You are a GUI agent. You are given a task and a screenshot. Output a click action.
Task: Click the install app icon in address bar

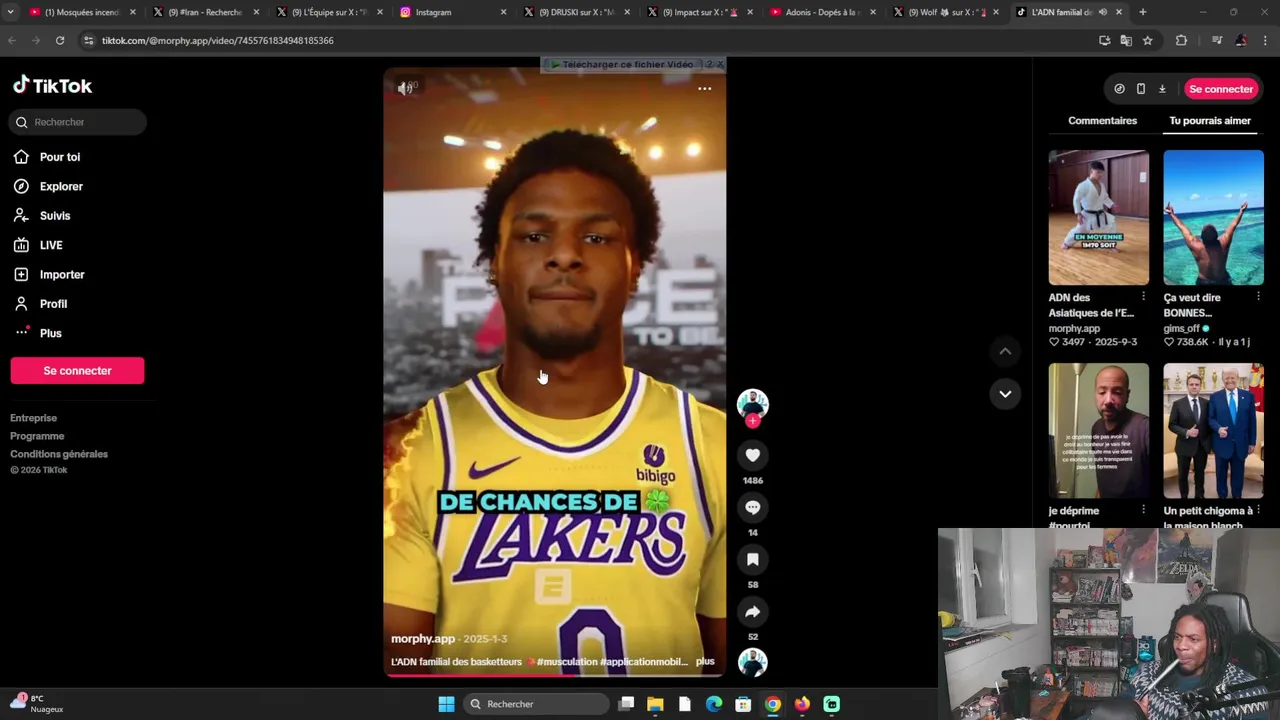[1104, 40]
